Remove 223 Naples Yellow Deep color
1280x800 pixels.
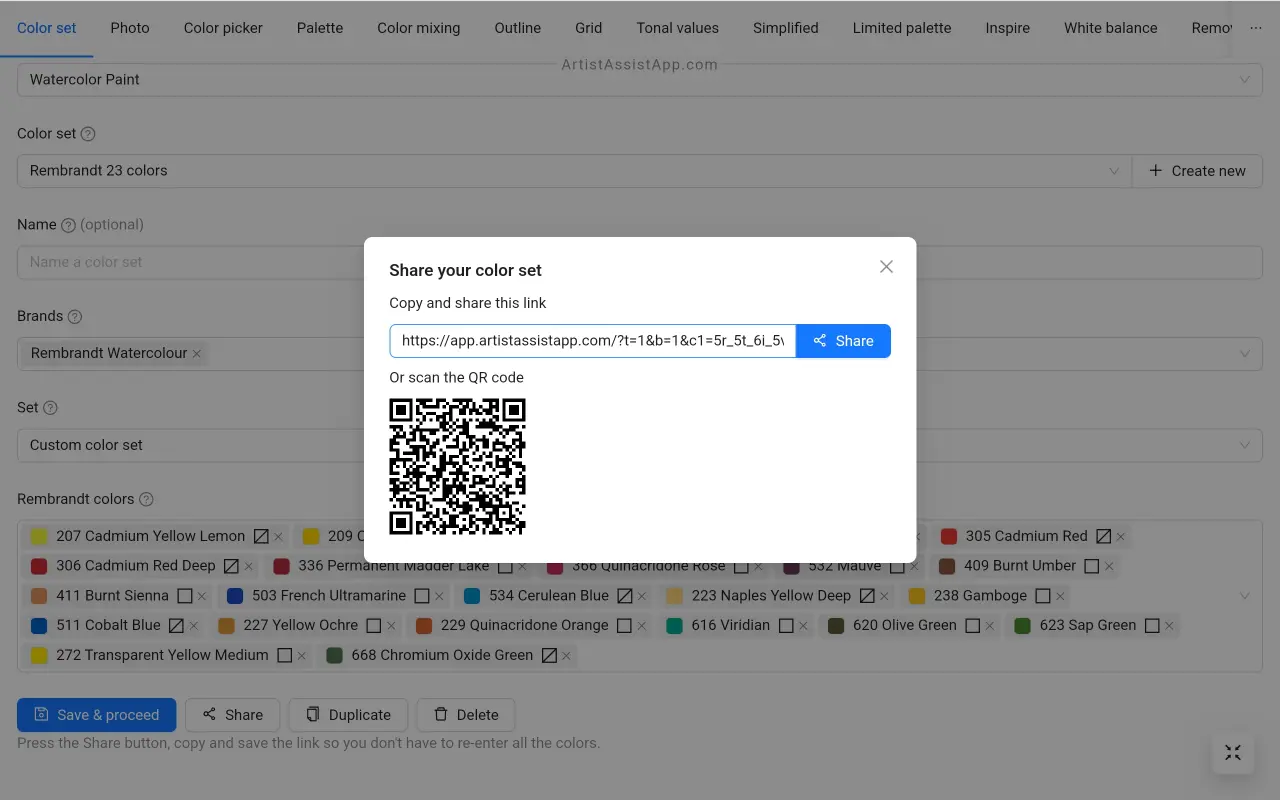click(x=885, y=596)
